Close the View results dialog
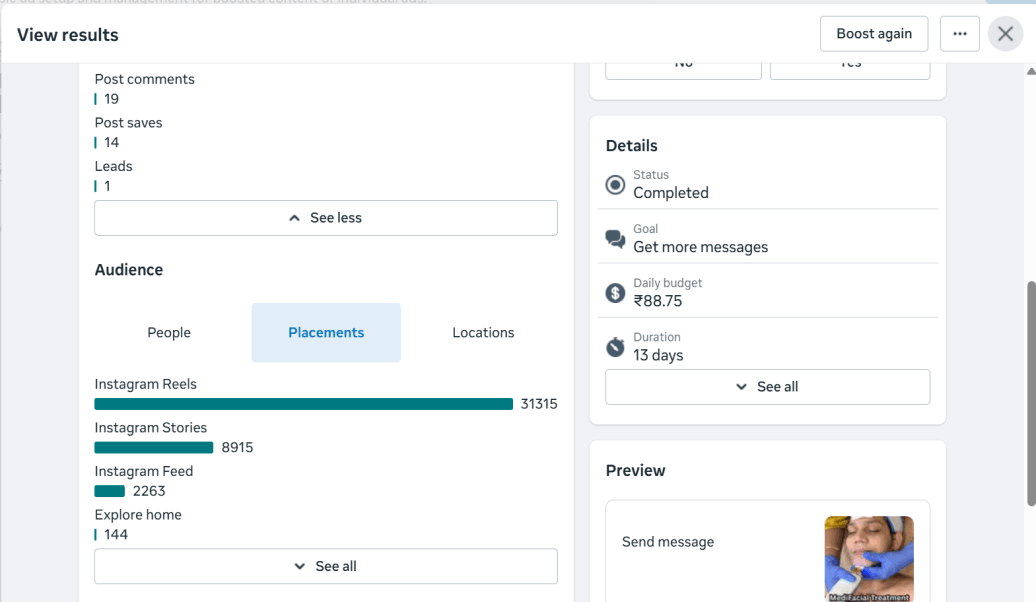Viewport: 1036px width, 602px height. (1005, 34)
